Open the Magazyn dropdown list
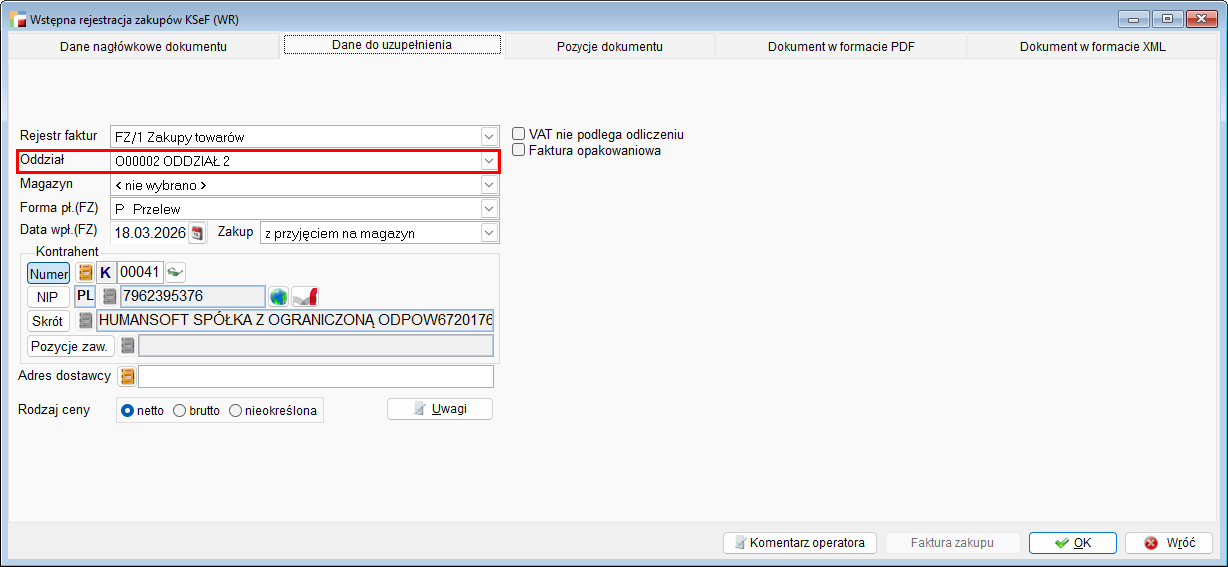Viewport: 1228px width, 567px height. point(488,185)
